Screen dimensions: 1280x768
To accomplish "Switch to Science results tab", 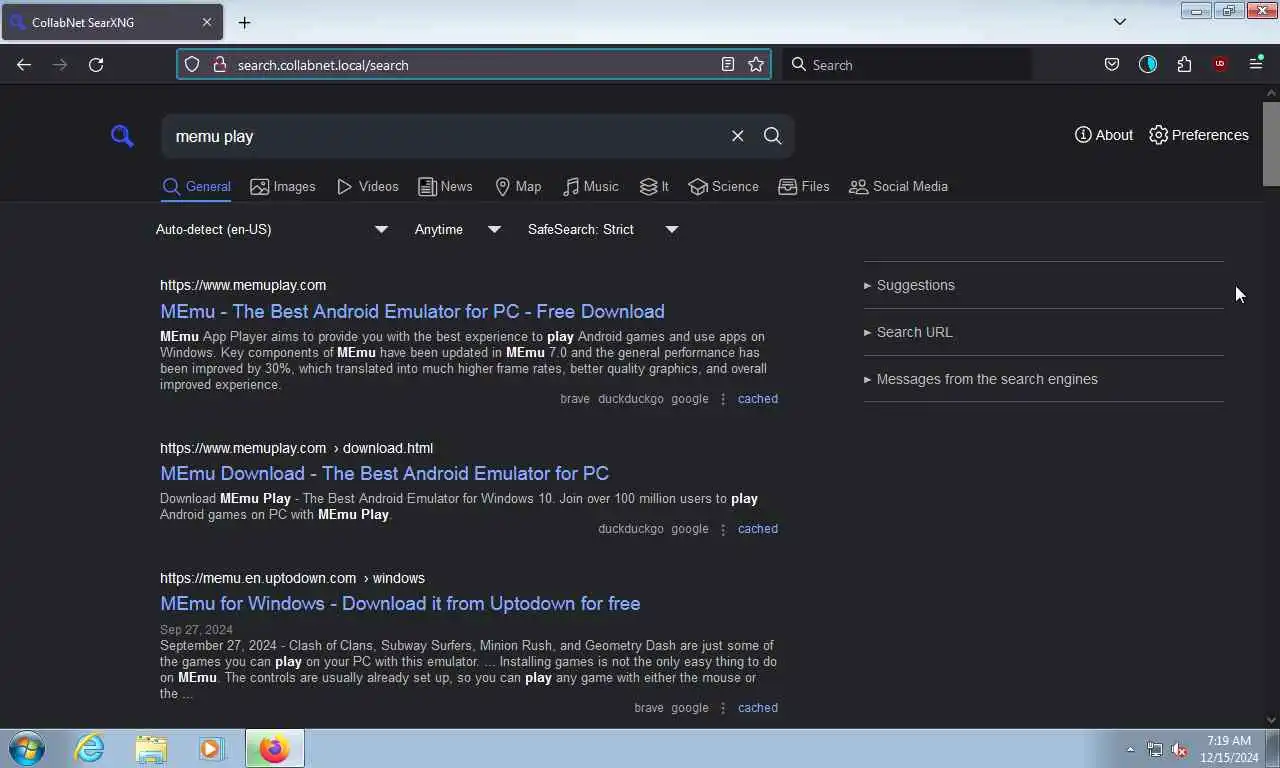I will [724, 186].
